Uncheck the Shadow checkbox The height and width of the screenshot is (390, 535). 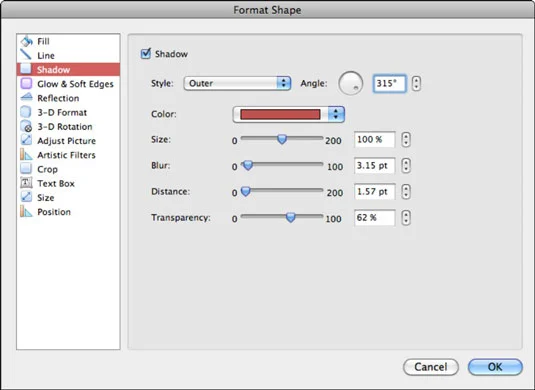point(146,54)
